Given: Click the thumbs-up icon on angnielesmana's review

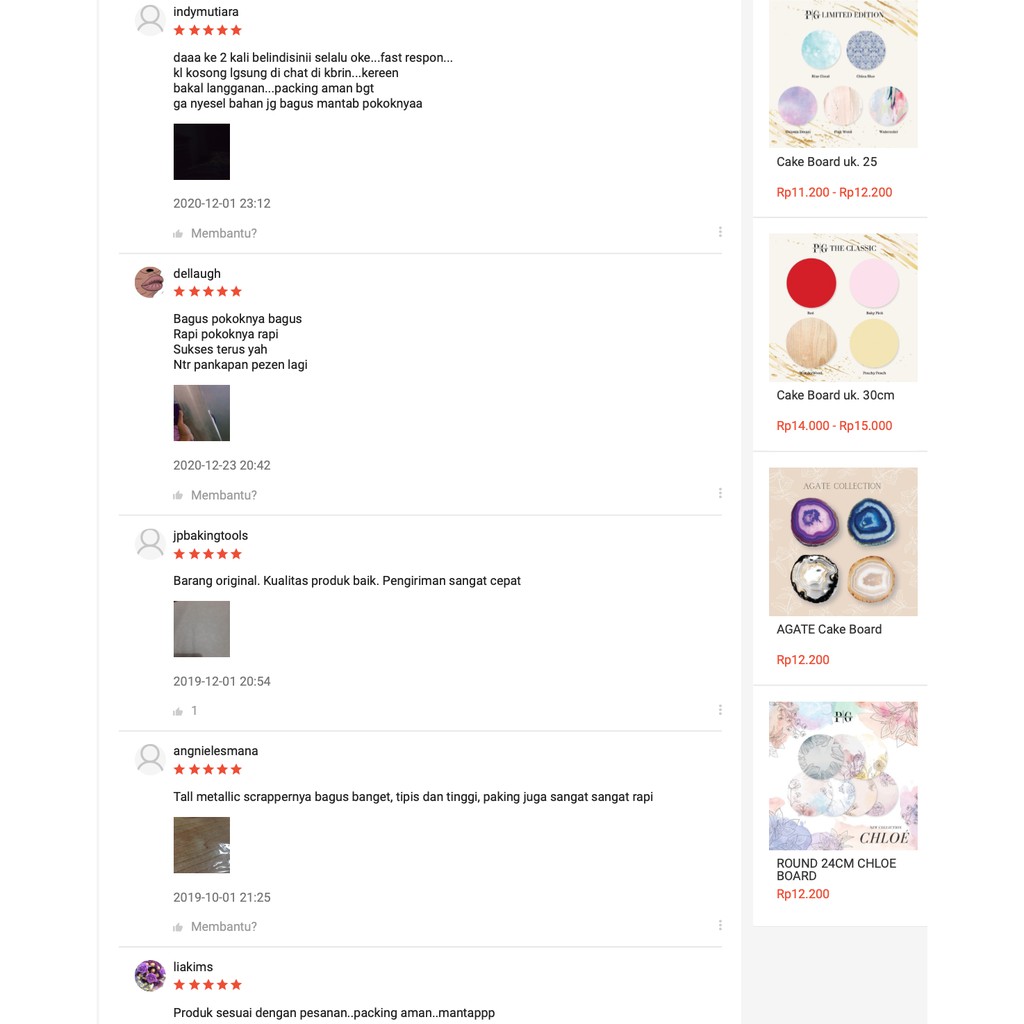Looking at the screenshot, I should click(x=178, y=928).
